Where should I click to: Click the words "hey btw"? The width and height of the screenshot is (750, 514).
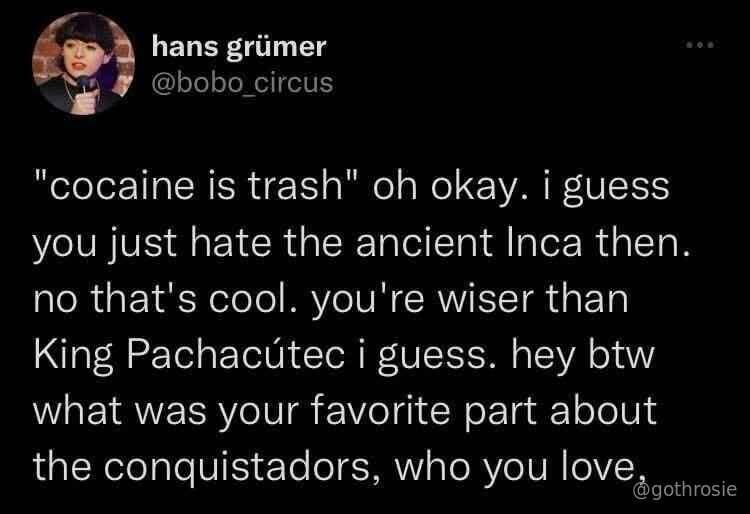[x=583, y=356]
